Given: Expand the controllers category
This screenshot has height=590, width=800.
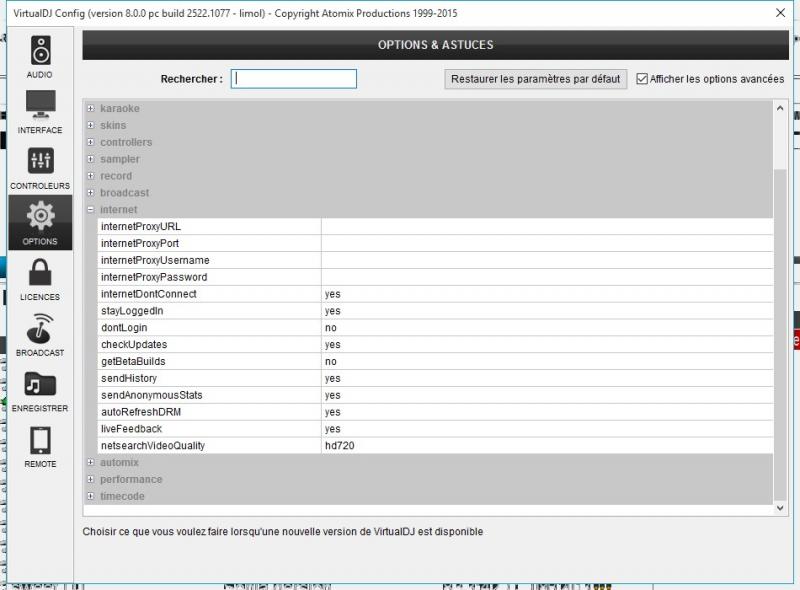Looking at the screenshot, I should pyautogui.click(x=90, y=142).
